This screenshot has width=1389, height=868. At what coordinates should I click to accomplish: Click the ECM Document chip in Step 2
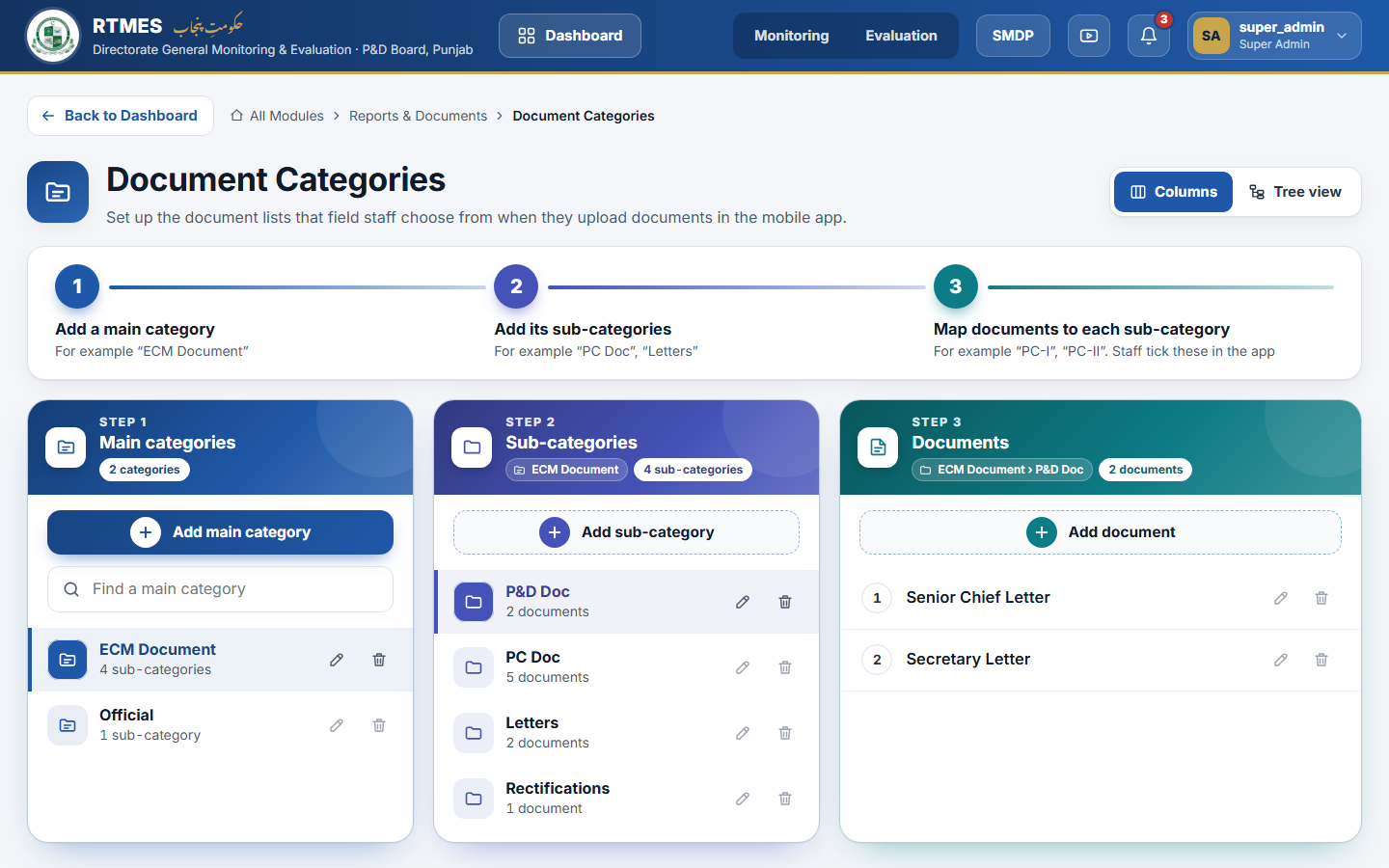566,470
